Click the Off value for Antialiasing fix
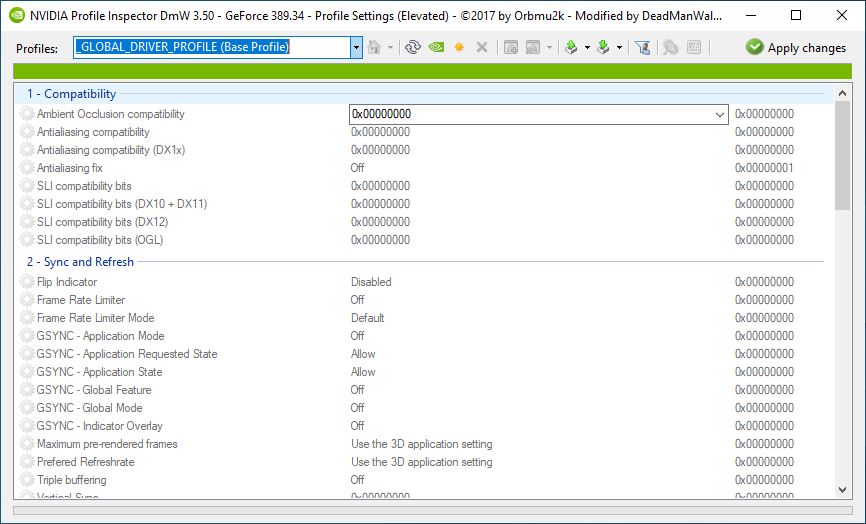This screenshot has width=866, height=524. click(357, 168)
